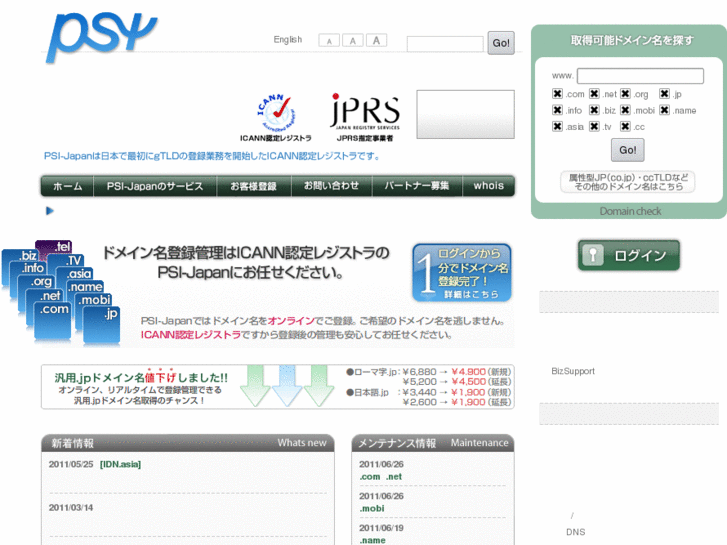The height and width of the screenshot is (545, 727).
Task: Toggle the .cc checkbox
Action: 625,126
